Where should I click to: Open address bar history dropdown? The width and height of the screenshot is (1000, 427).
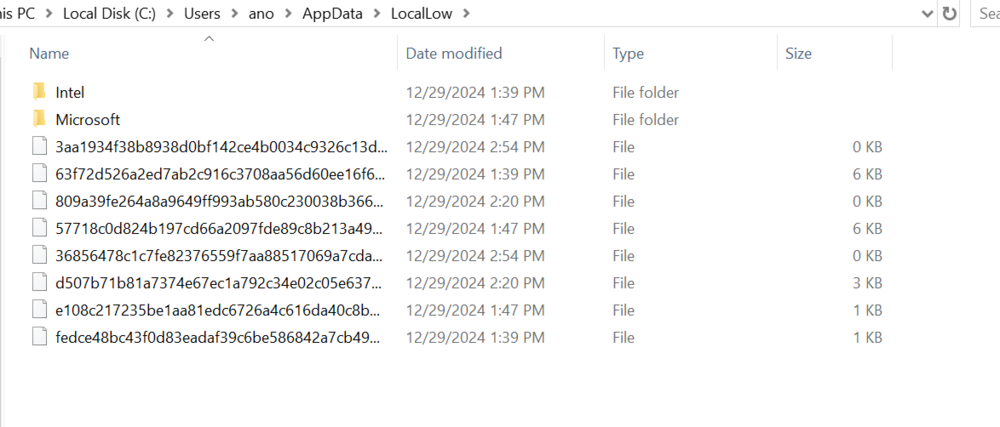point(927,14)
